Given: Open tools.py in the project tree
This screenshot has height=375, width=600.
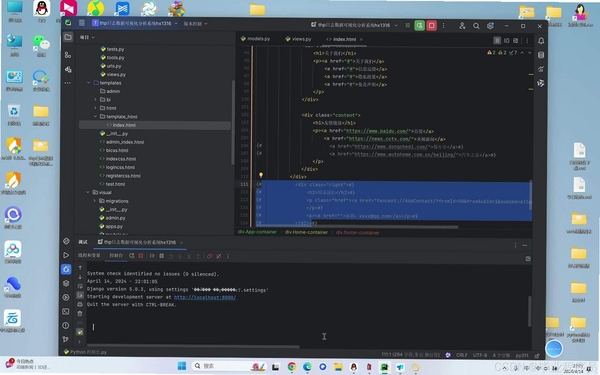Looking at the screenshot, I should coord(112,57).
